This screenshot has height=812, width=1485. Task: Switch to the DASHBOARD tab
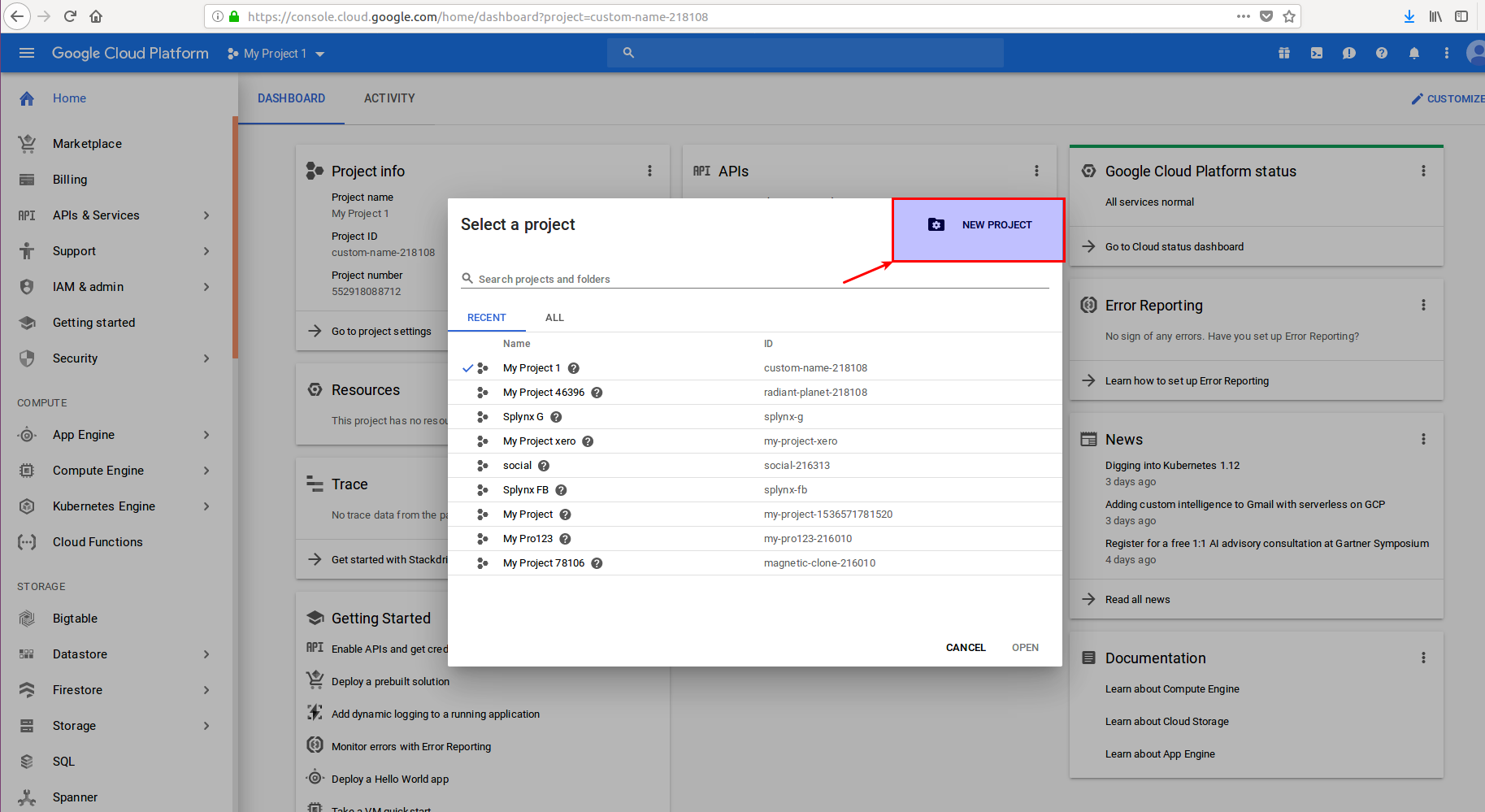291,98
